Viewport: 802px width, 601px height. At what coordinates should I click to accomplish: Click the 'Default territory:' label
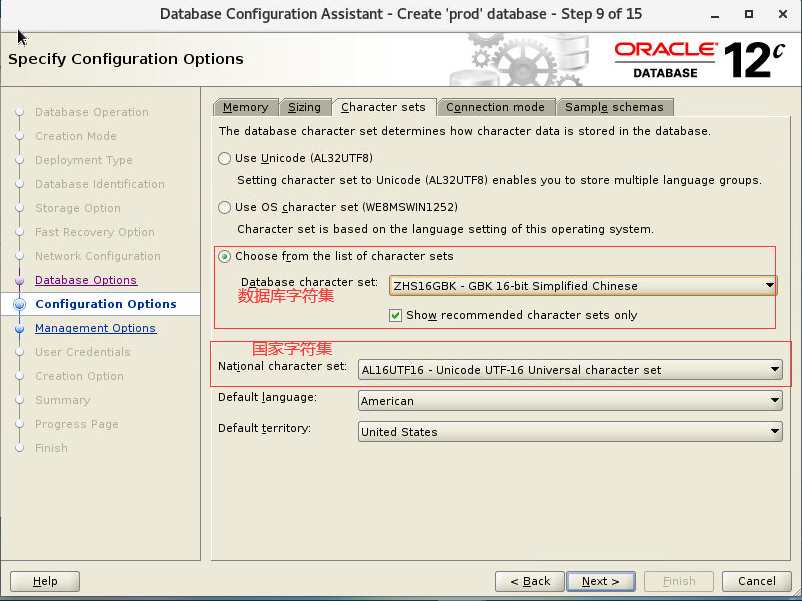pos(264,428)
